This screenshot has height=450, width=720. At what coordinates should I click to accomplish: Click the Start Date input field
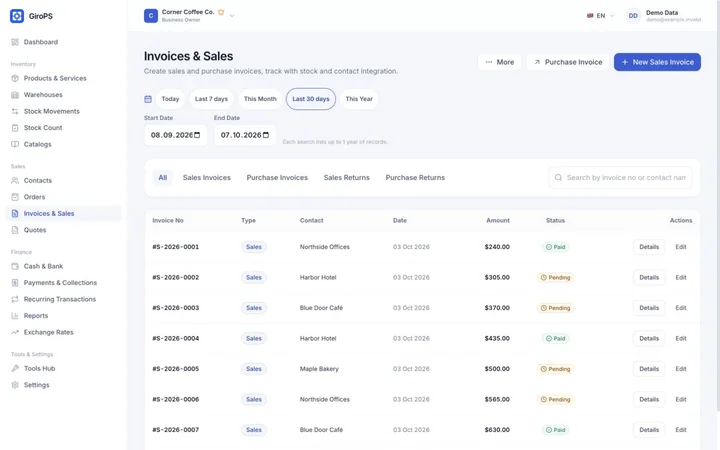pyautogui.click(x=175, y=135)
